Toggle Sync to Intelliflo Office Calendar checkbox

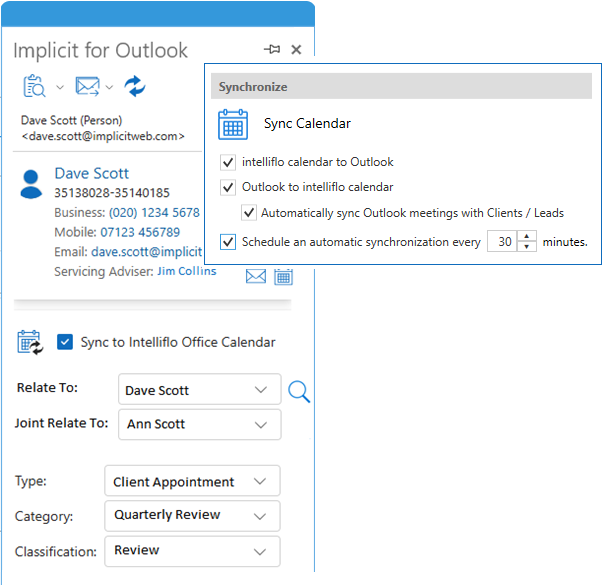coord(65,342)
